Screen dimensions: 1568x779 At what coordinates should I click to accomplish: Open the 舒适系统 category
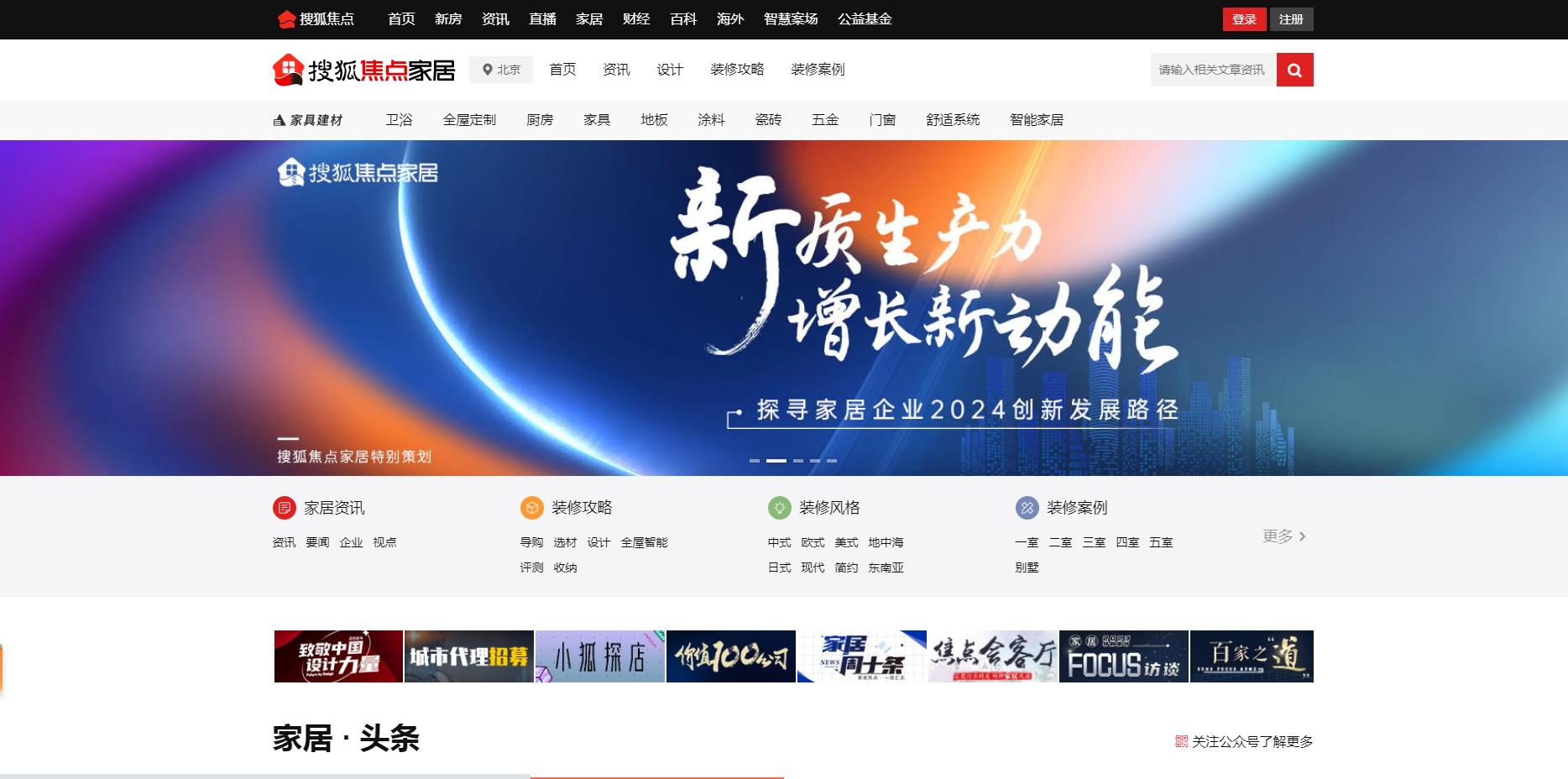click(x=953, y=120)
